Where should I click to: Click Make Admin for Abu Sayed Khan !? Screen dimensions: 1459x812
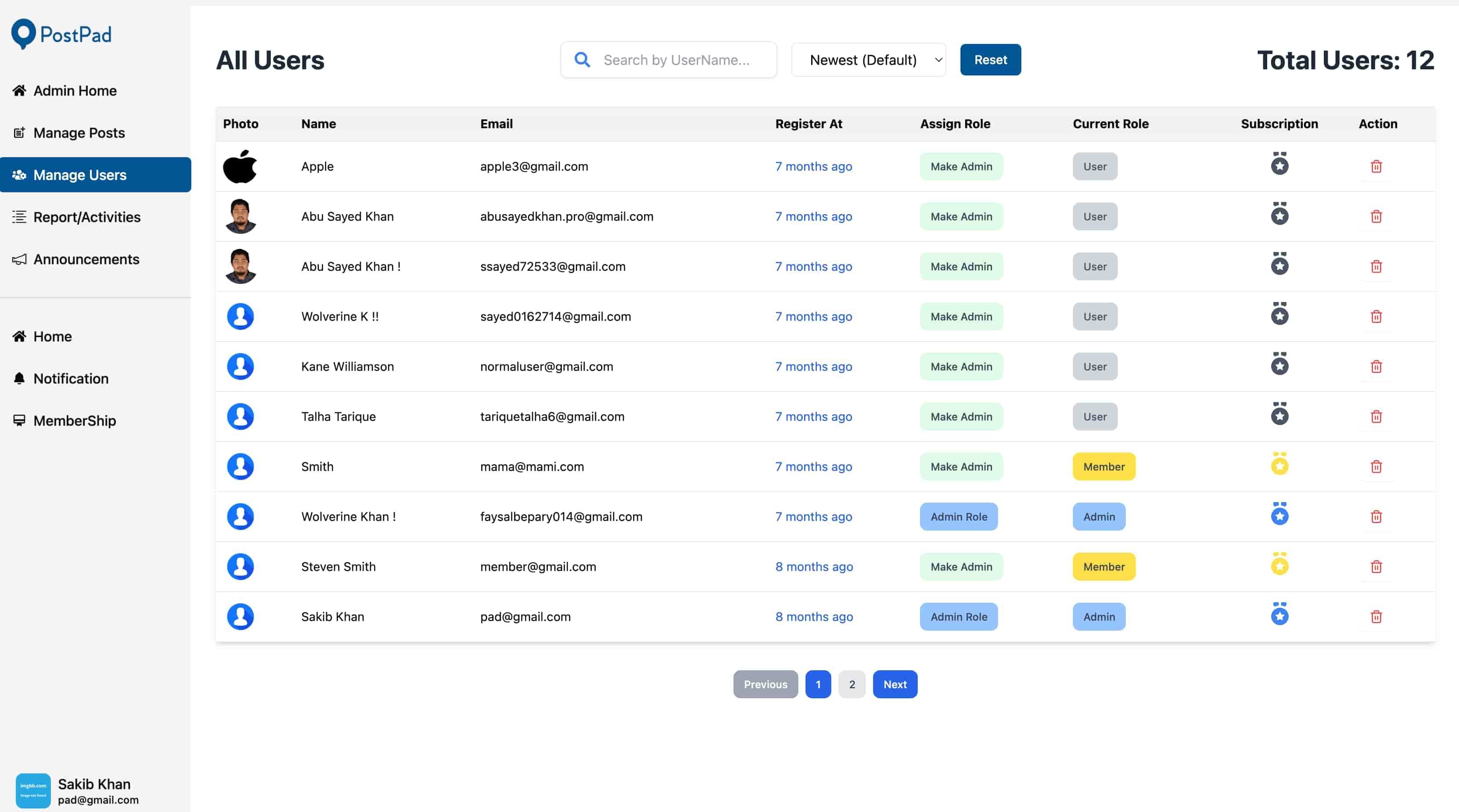(961, 266)
